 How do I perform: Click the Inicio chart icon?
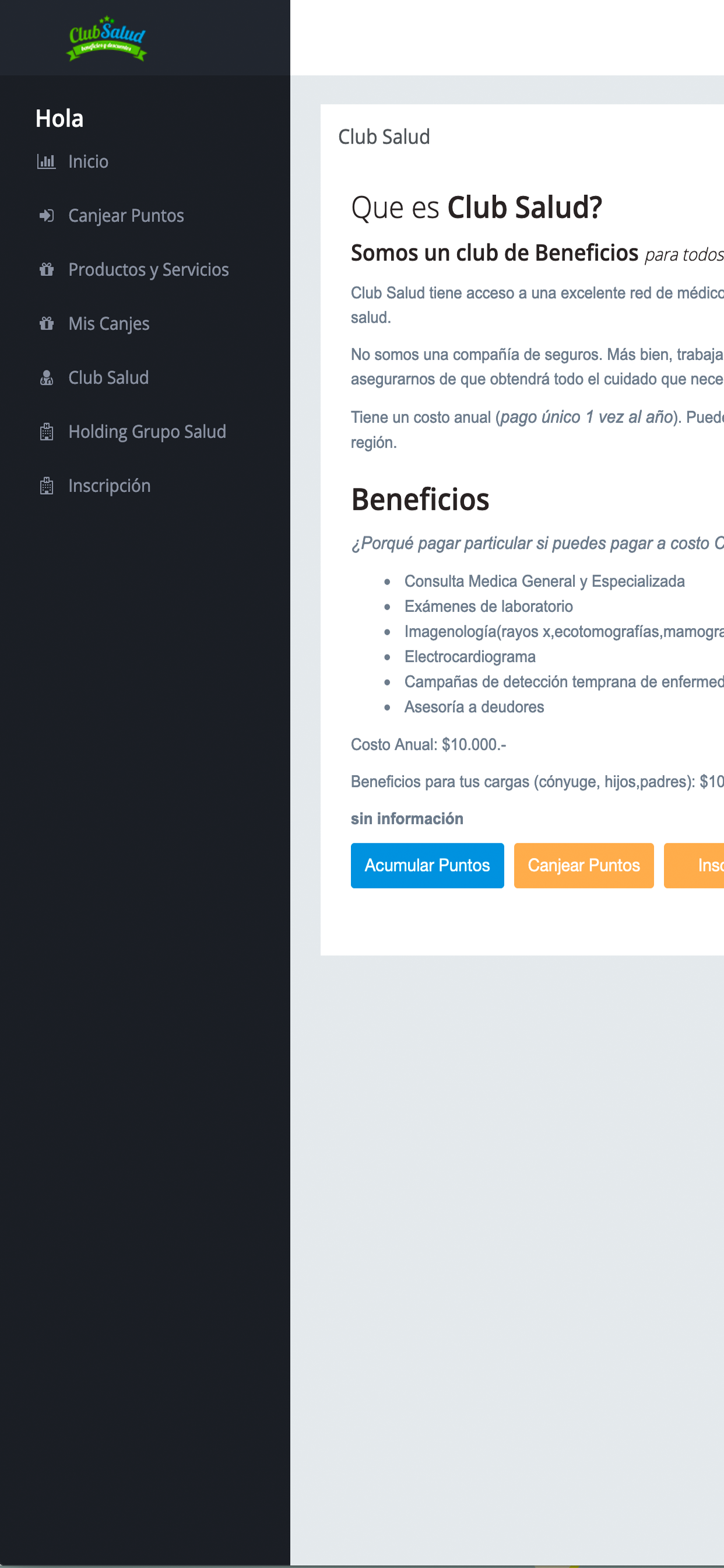pyautogui.click(x=46, y=162)
